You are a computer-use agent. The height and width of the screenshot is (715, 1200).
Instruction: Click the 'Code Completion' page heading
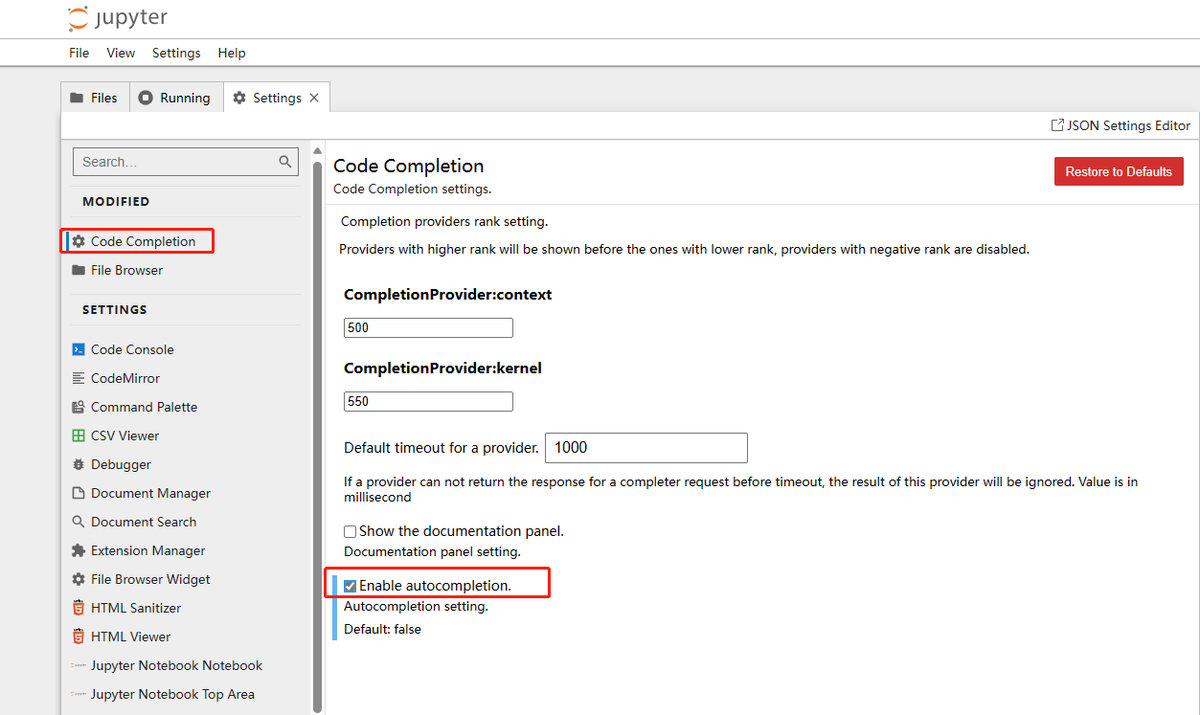click(x=408, y=166)
